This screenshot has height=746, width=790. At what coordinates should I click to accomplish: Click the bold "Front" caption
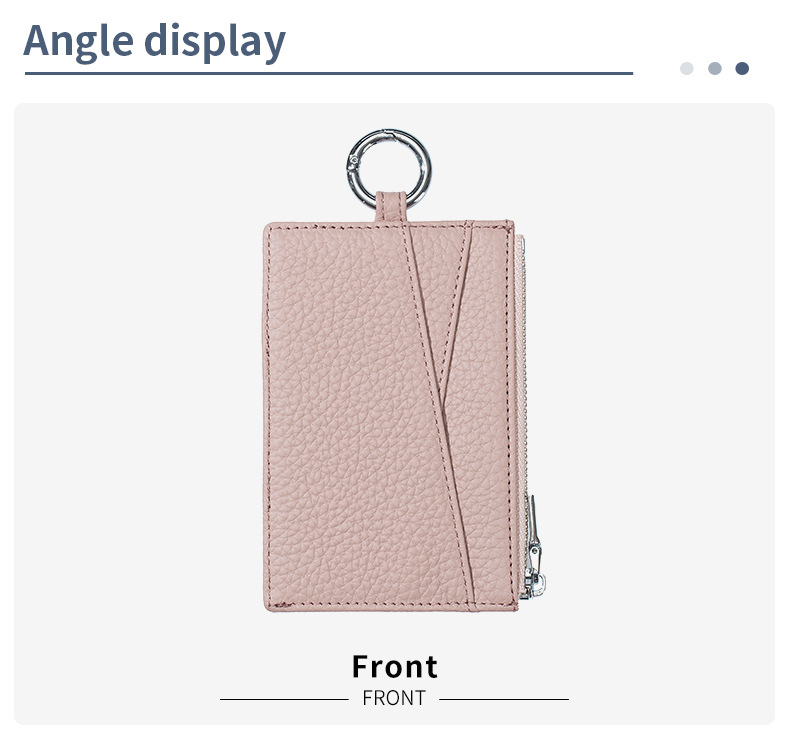click(394, 666)
